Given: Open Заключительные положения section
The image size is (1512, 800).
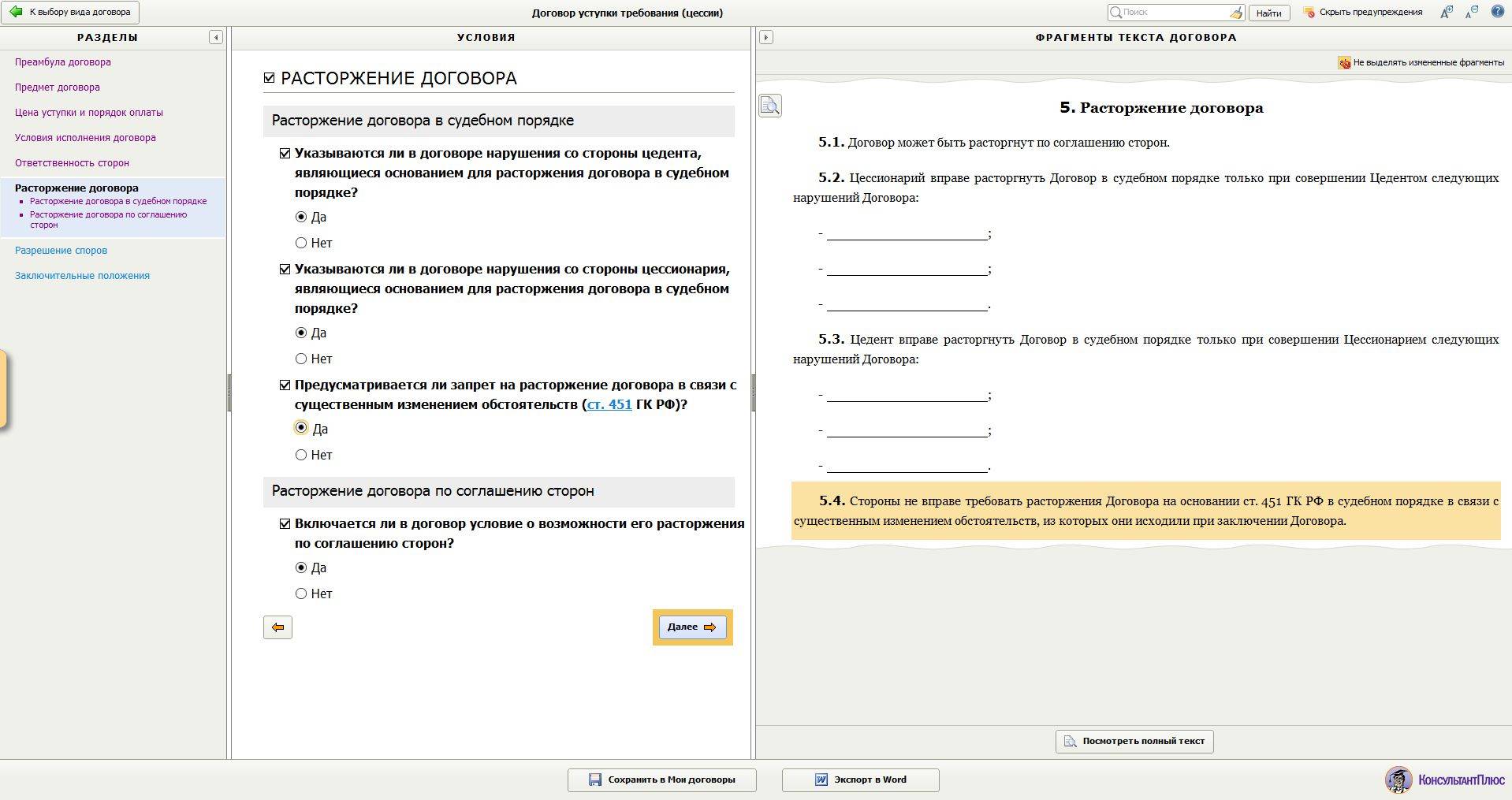Looking at the screenshot, I should [82, 276].
